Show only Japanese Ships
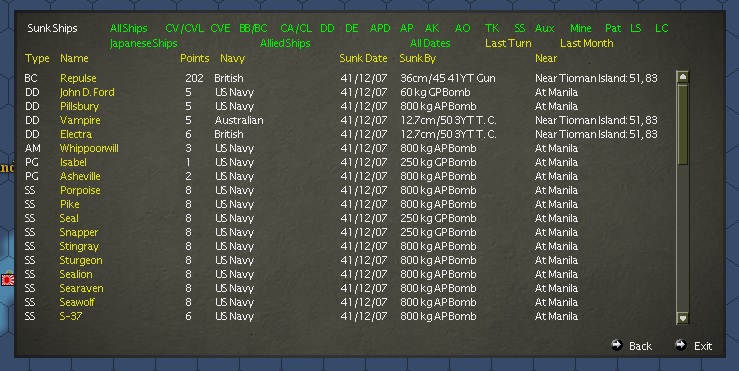This screenshot has width=739, height=371. [143, 43]
